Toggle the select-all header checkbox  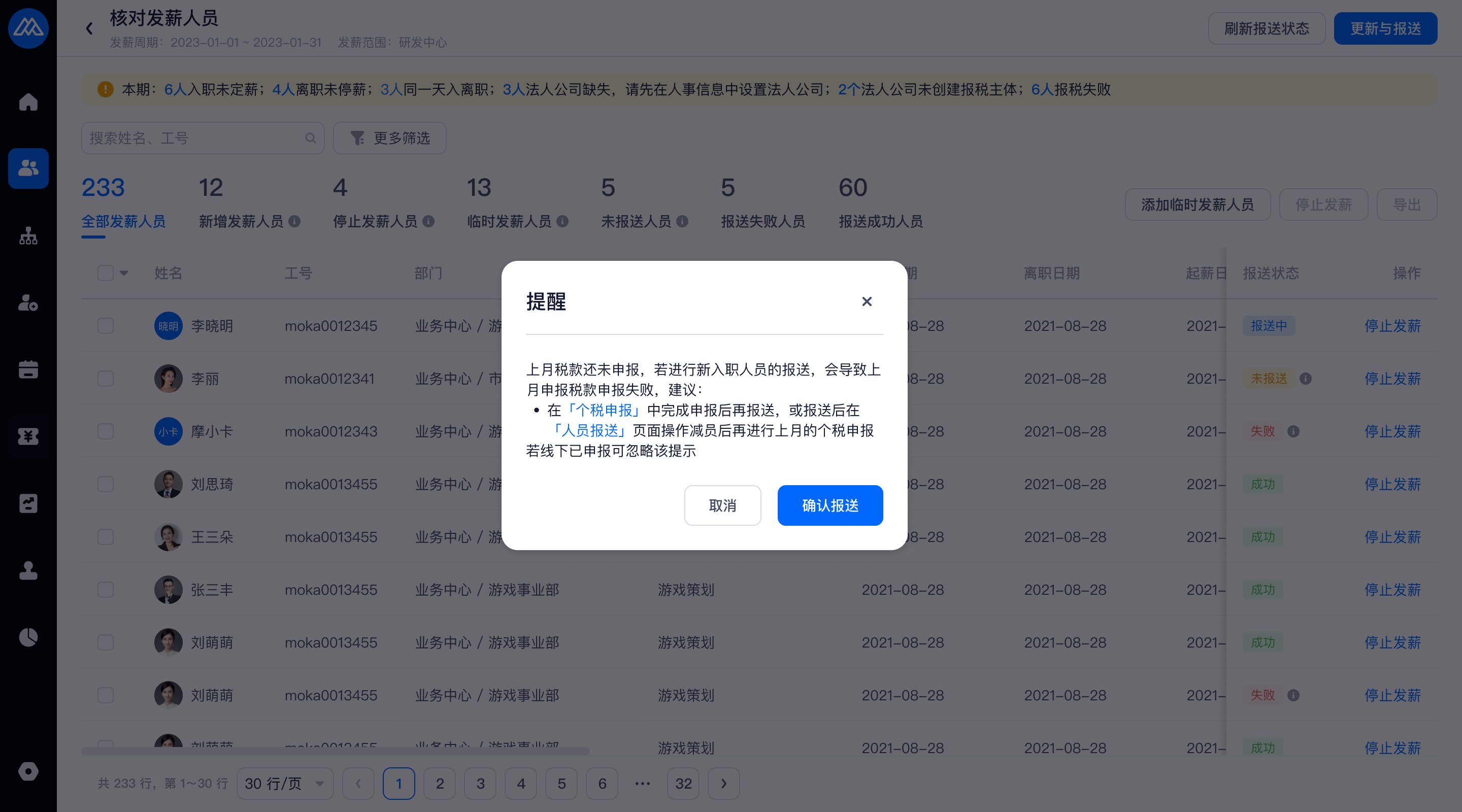pyautogui.click(x=106, y=273)
